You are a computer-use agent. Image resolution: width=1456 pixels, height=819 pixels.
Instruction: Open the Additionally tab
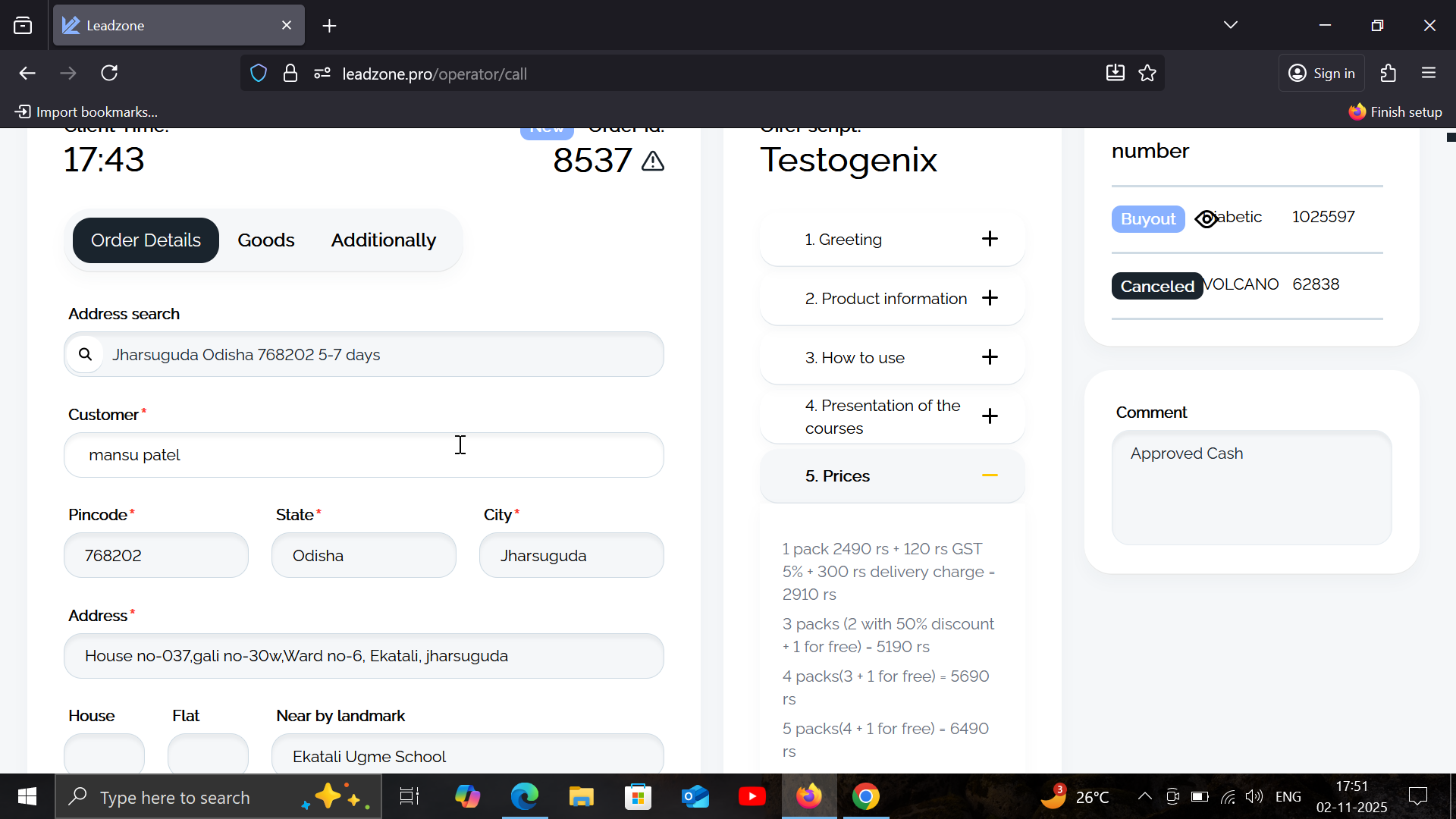click(383, 240)
